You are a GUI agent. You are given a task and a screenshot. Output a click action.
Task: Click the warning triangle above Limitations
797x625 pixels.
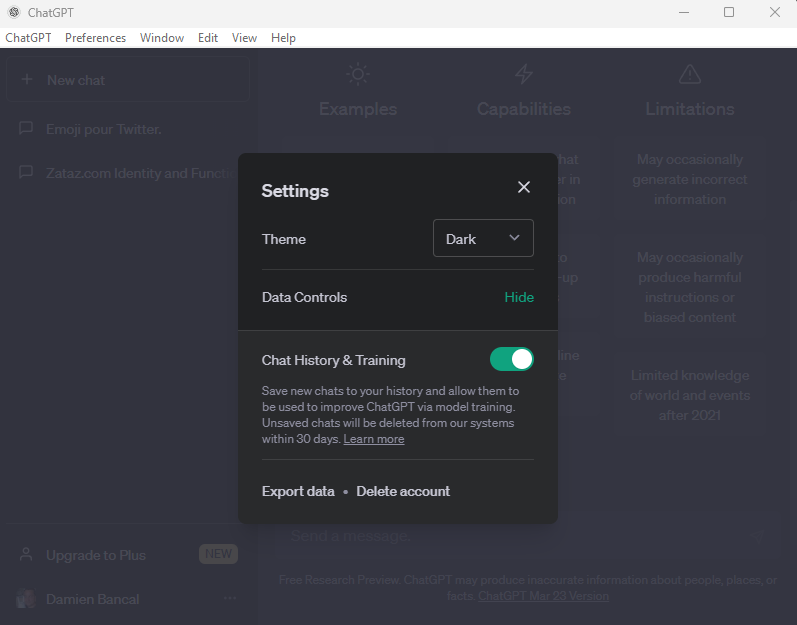pyautogui.click(x=690, y=74)
